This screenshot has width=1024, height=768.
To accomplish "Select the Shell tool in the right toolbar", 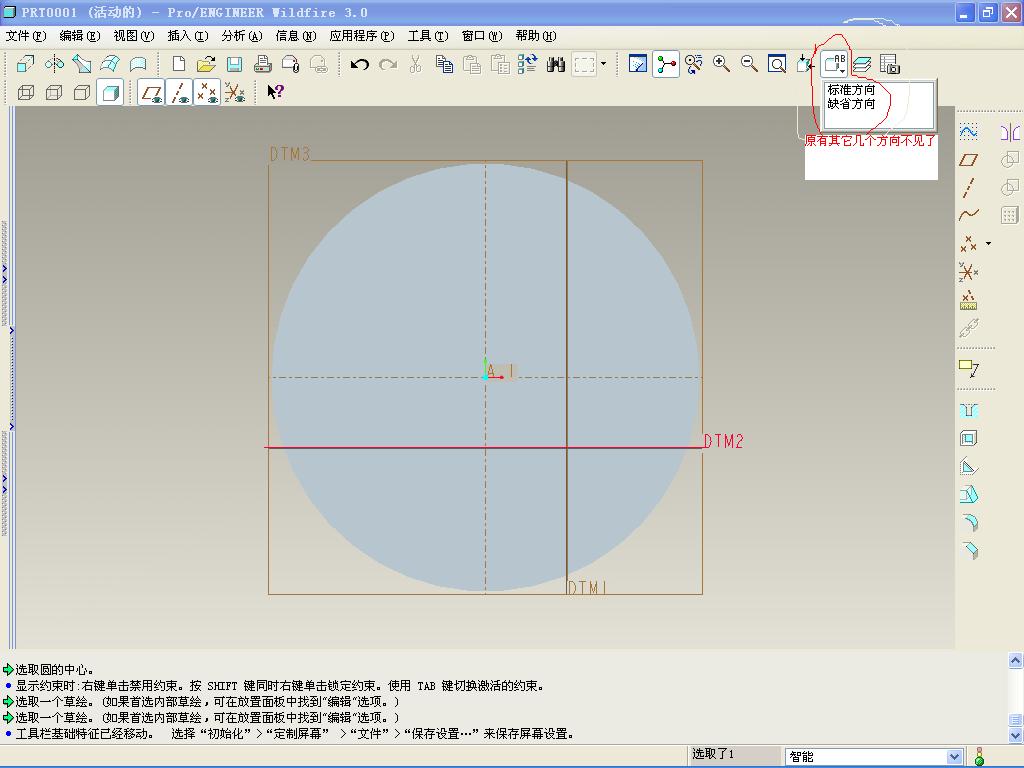I will (968, 438).
